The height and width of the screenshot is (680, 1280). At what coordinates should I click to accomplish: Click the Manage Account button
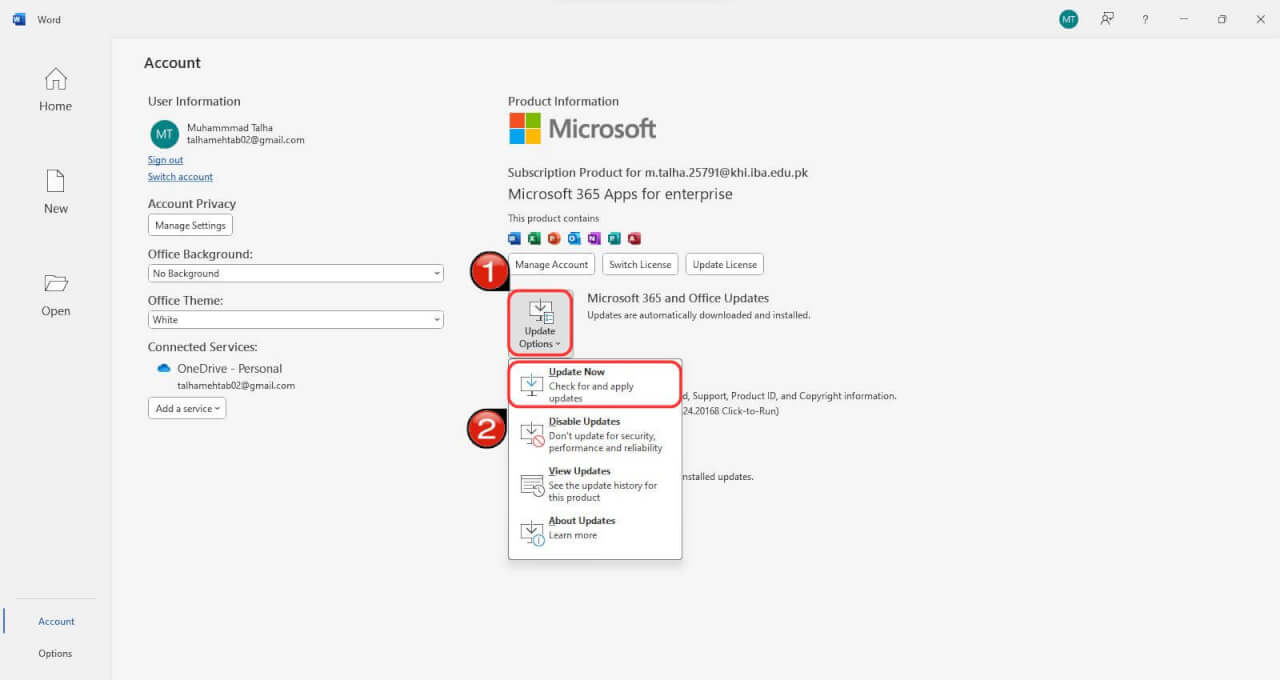[551, 264]
